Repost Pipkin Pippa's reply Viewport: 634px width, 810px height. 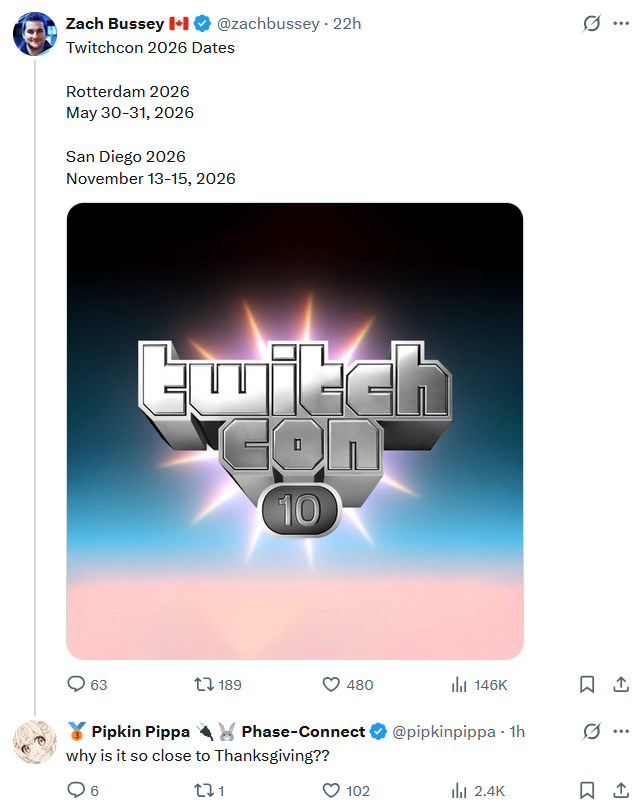pos(203,791)
